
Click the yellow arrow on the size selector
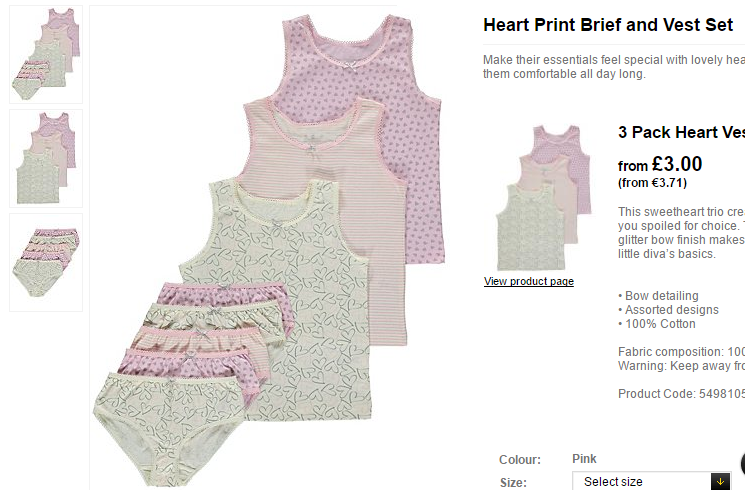click(x=720, y=481)
